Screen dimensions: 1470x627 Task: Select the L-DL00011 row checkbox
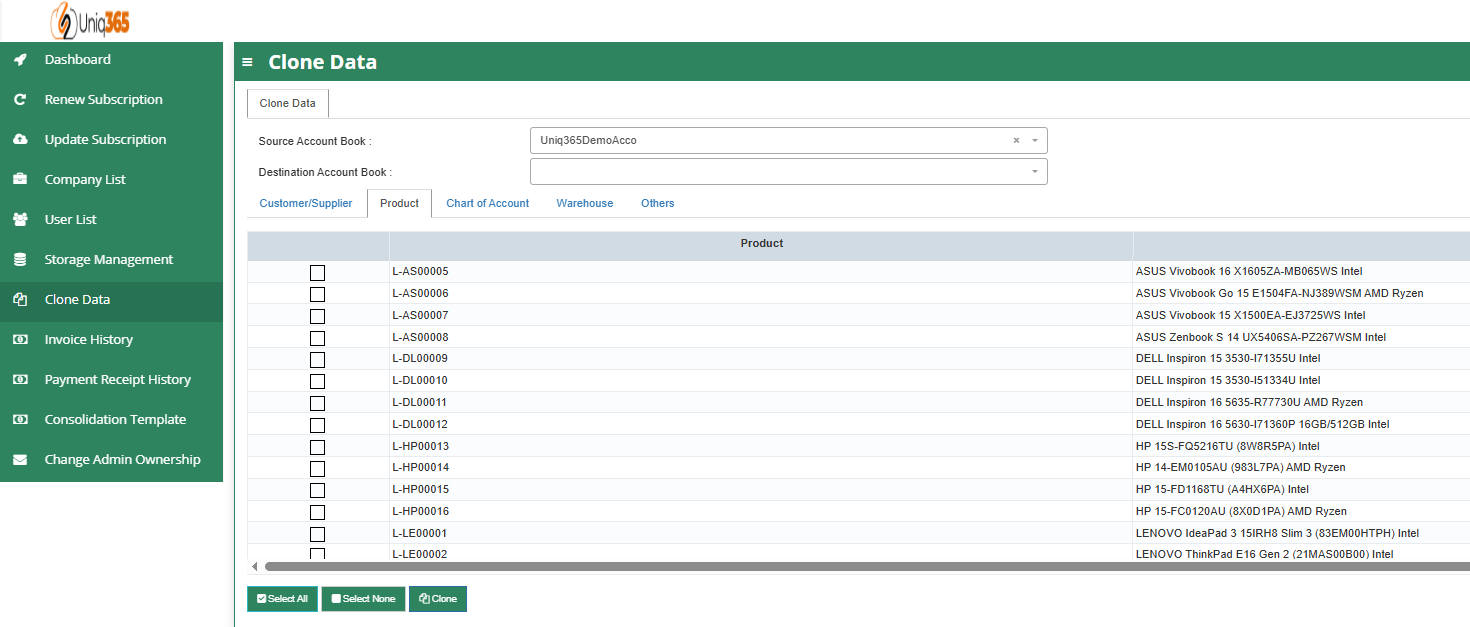[x=317, y=403]
